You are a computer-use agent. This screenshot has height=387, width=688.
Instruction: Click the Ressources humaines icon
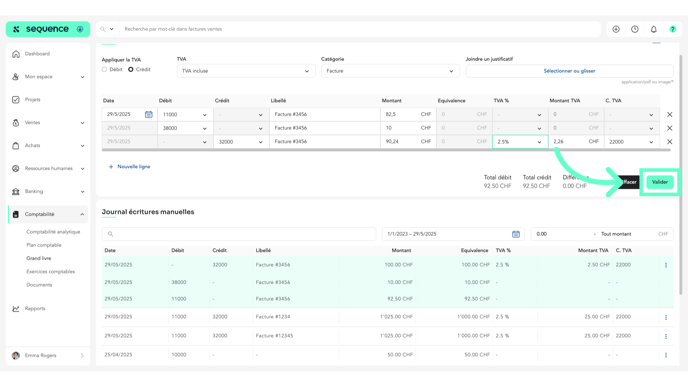(x=16, y=168)
